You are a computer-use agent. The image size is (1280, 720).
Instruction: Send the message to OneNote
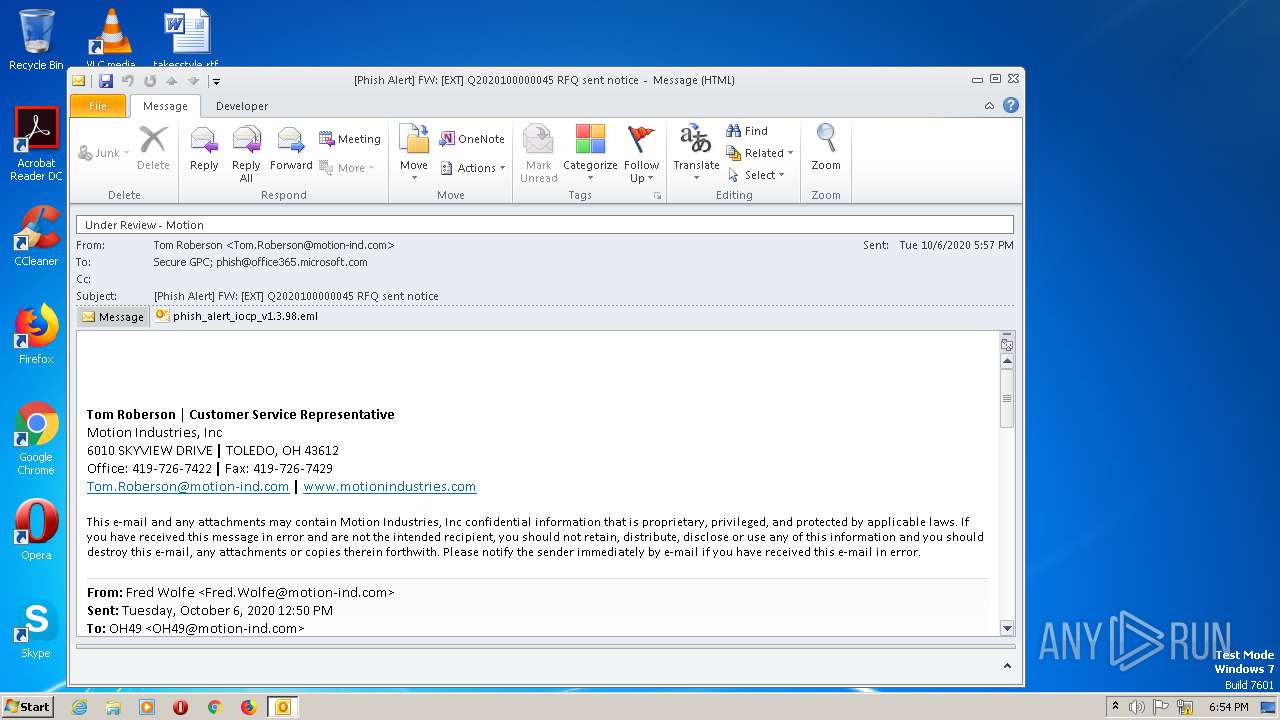point(472,139)
